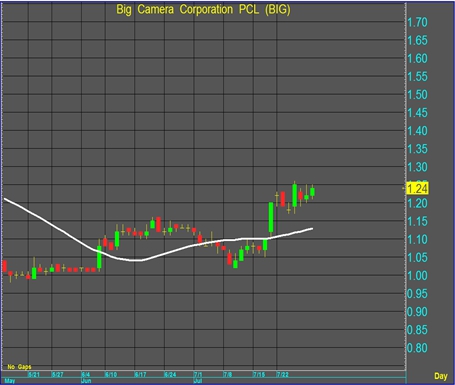Click the 5/21 date label
The width and height of the screenshot is (455, 385).
[x=34, y=374]
